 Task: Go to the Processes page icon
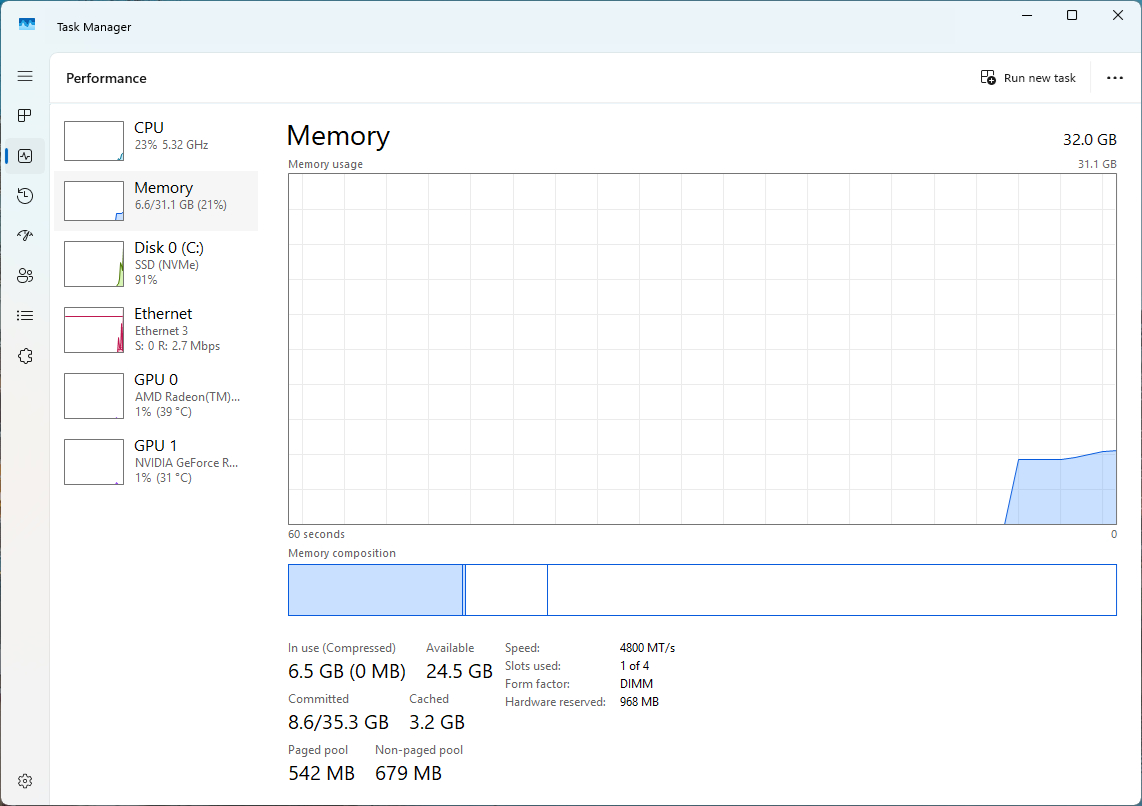[x=25, y=116]
